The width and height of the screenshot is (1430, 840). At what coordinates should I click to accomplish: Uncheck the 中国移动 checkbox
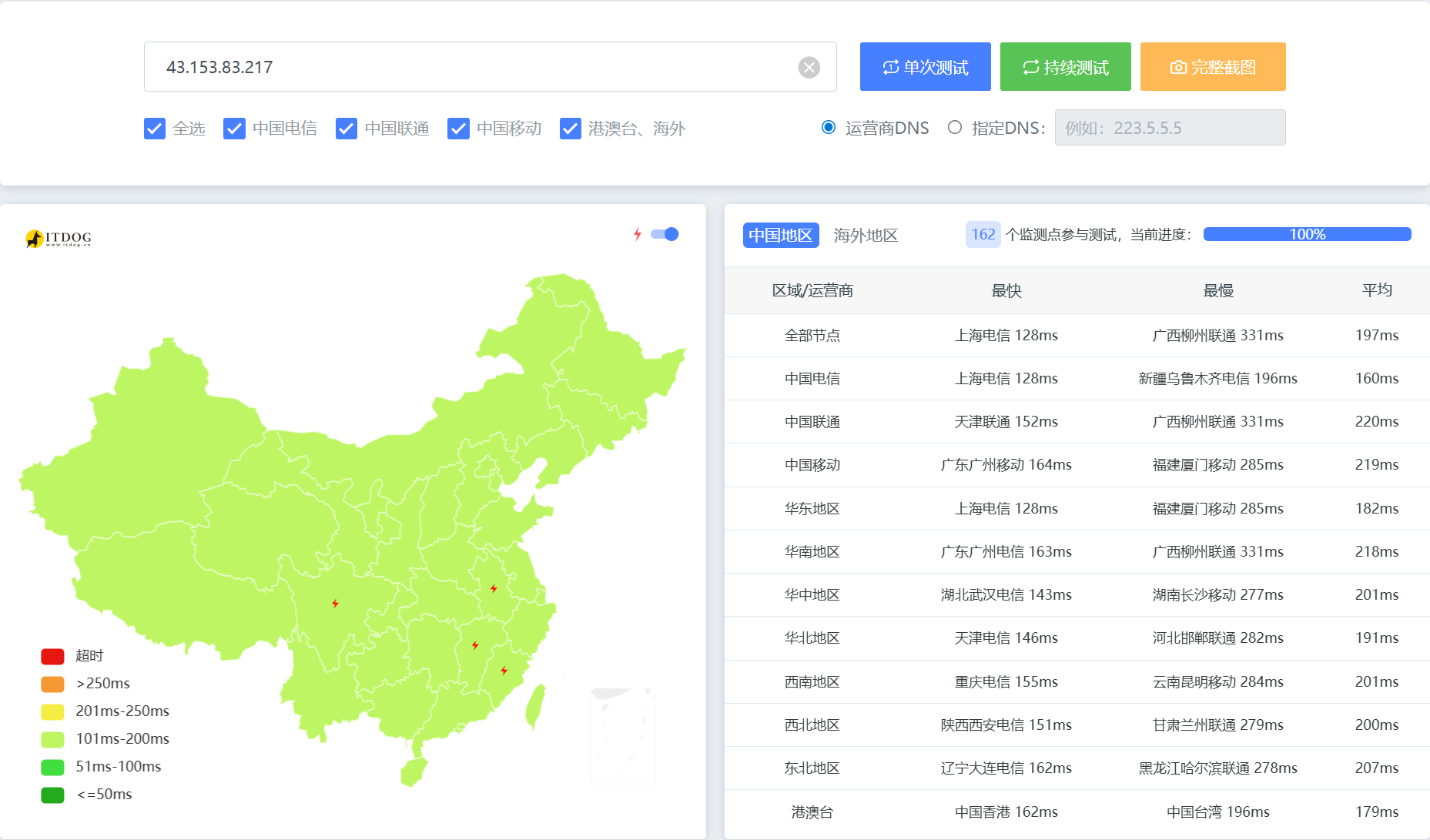click(458, 129)
